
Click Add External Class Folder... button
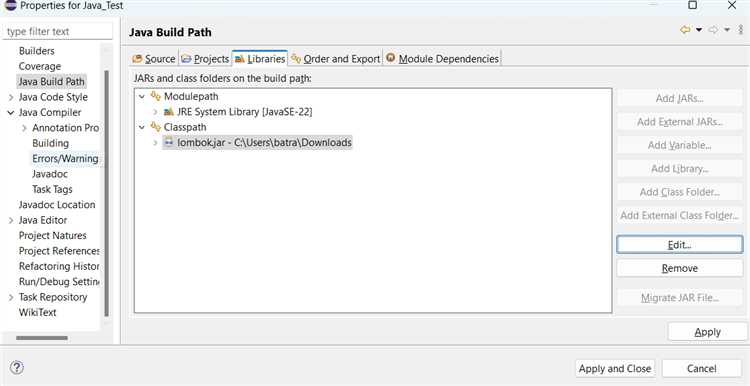(x=679, y=216)
